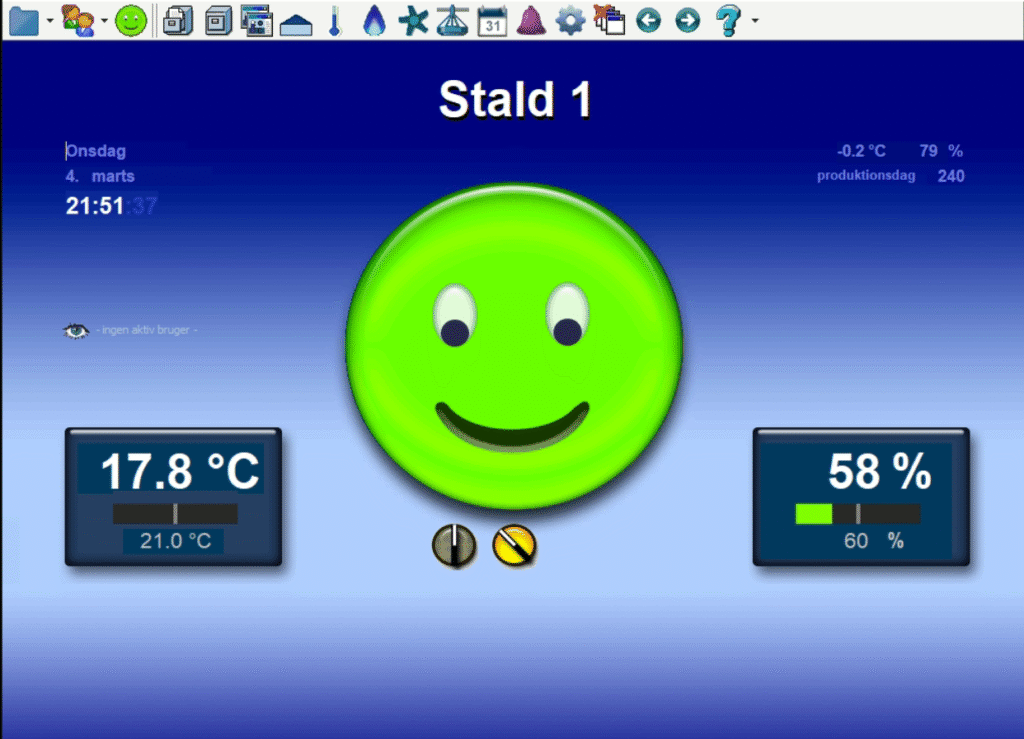Open the calendar icon showing 31
Viewport: 1024px width, 739px height.
pyautogui.click(x=491, y=20)
